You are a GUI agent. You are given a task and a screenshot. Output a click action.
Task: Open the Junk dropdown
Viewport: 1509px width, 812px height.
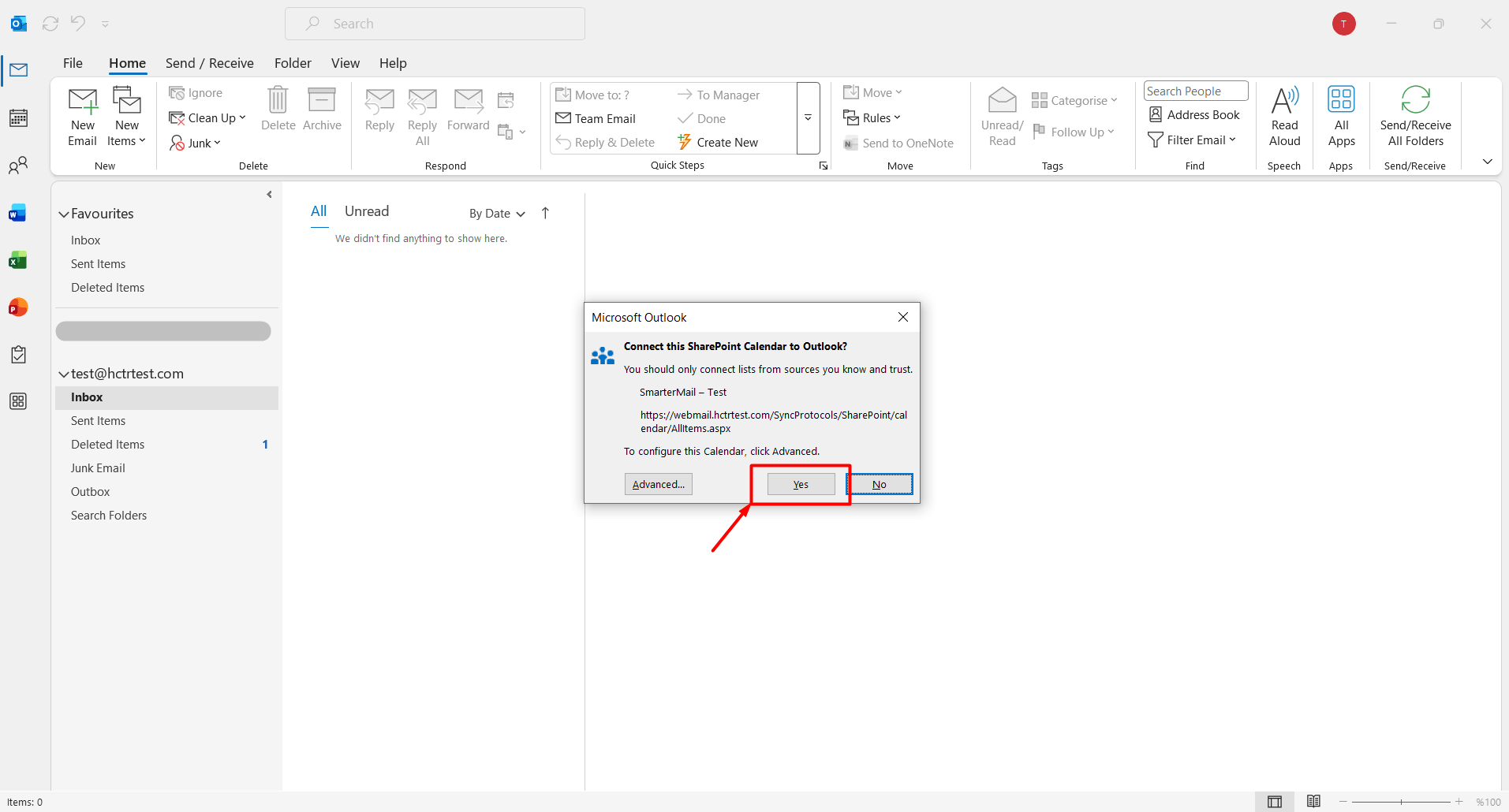pos(196,143)
